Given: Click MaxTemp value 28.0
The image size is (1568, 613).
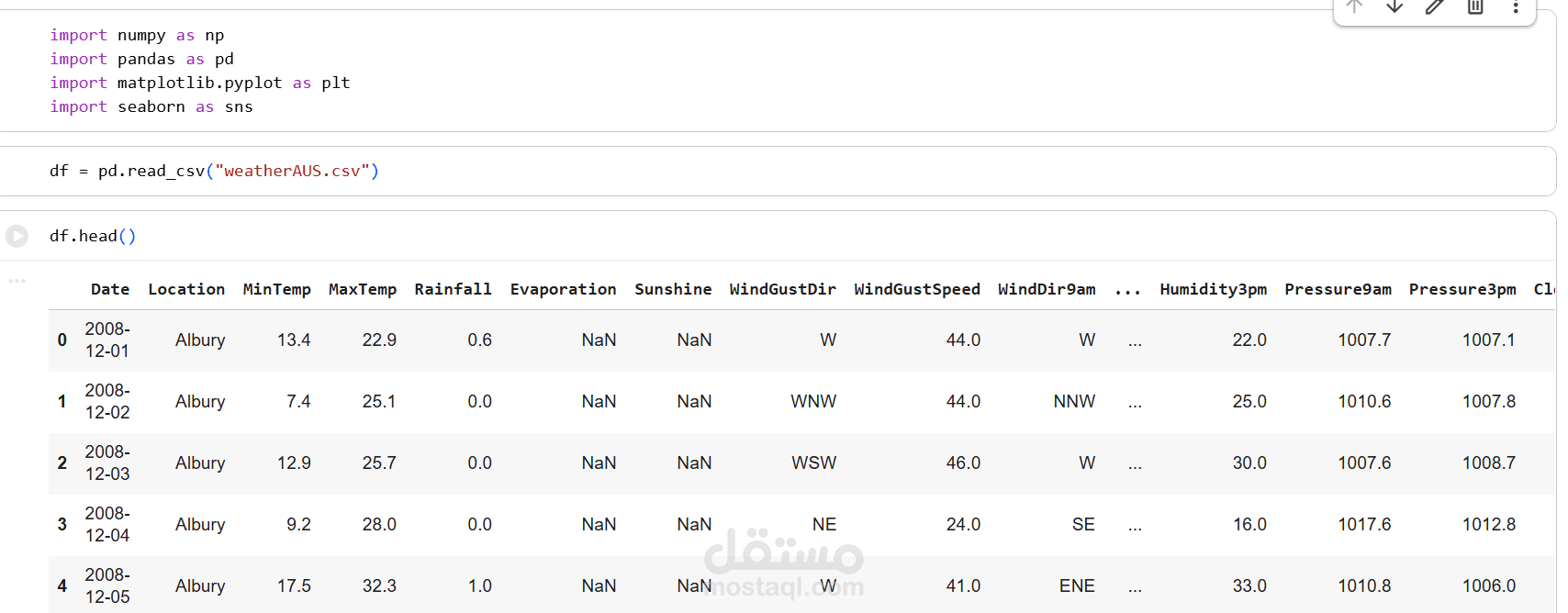Looking at the screenshot, I should 379,524.
